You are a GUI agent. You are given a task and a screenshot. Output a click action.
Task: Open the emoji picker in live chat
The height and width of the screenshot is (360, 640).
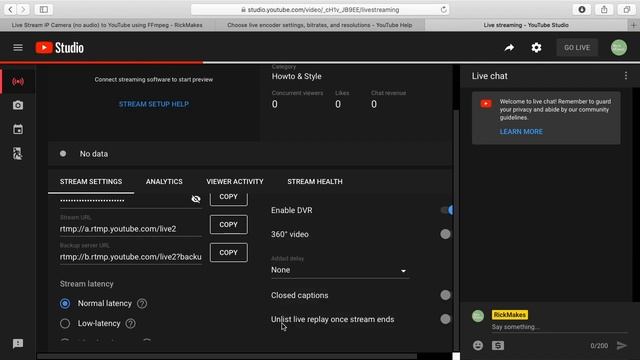478,346
